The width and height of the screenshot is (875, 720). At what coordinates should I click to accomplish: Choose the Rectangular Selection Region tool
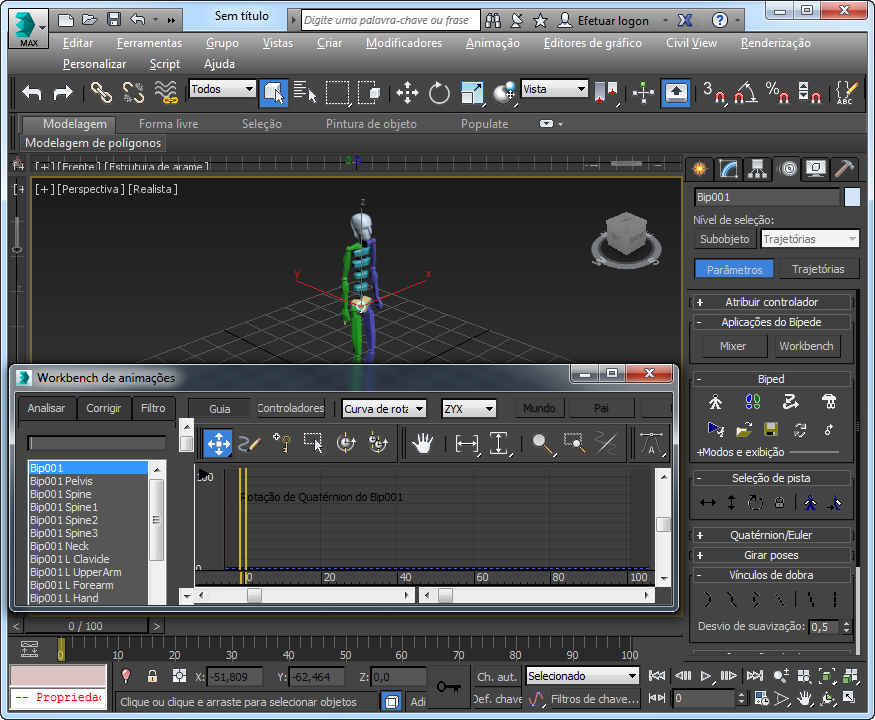pyautogui.click(x=338, y=93)
